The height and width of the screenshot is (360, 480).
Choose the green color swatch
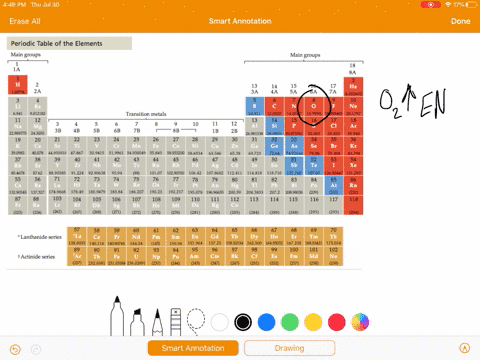pos(290,322)
